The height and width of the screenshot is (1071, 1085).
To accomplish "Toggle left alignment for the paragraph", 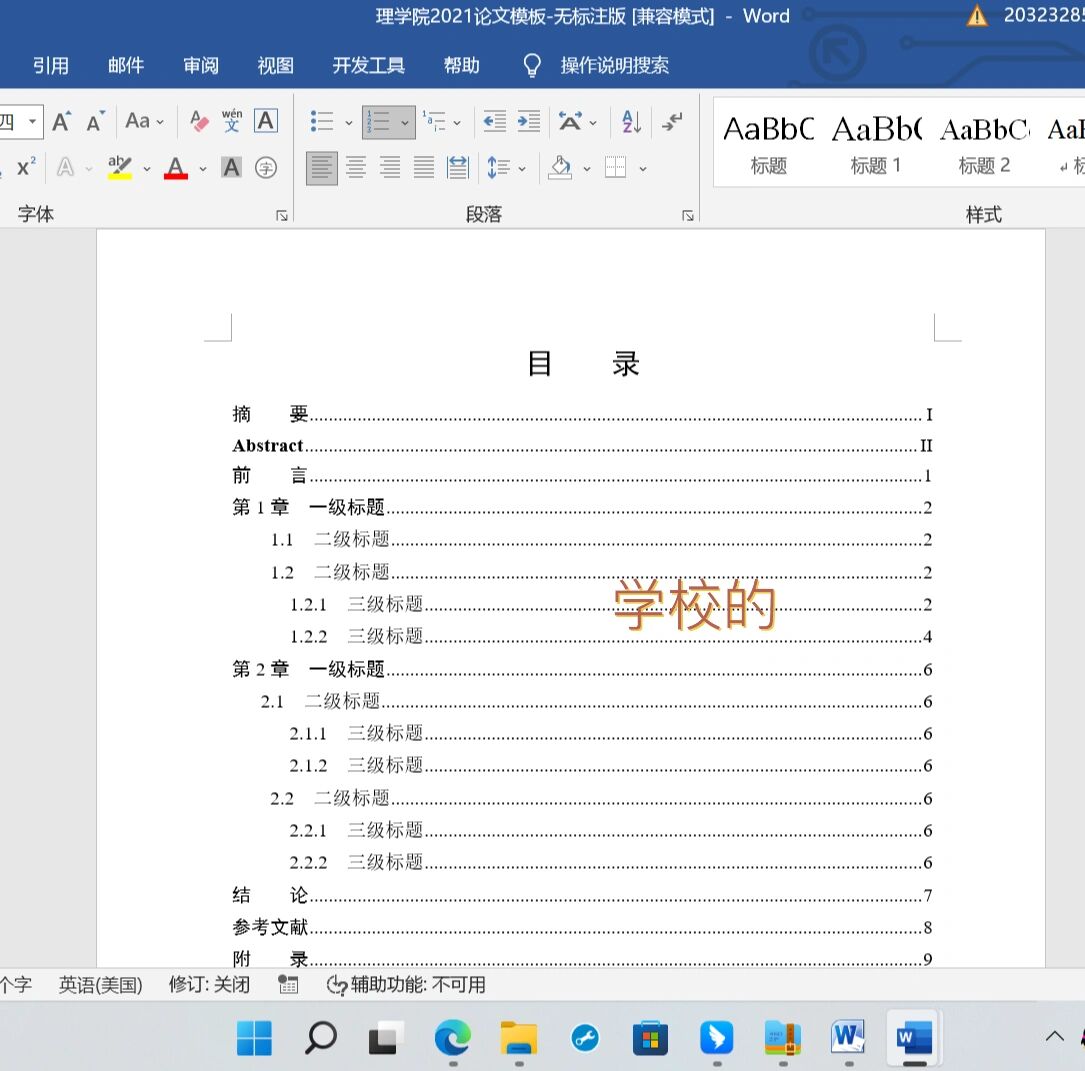I will [x=322, y=168].
